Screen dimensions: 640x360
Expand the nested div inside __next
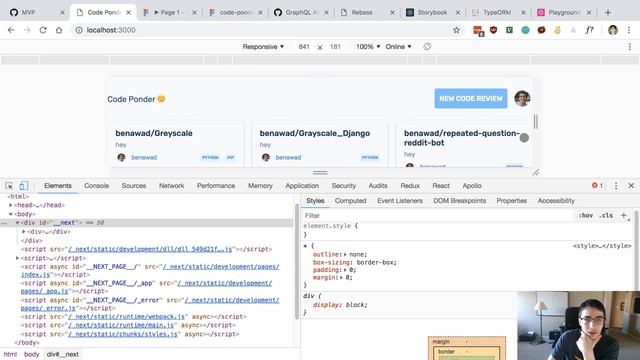pos(24,231)
